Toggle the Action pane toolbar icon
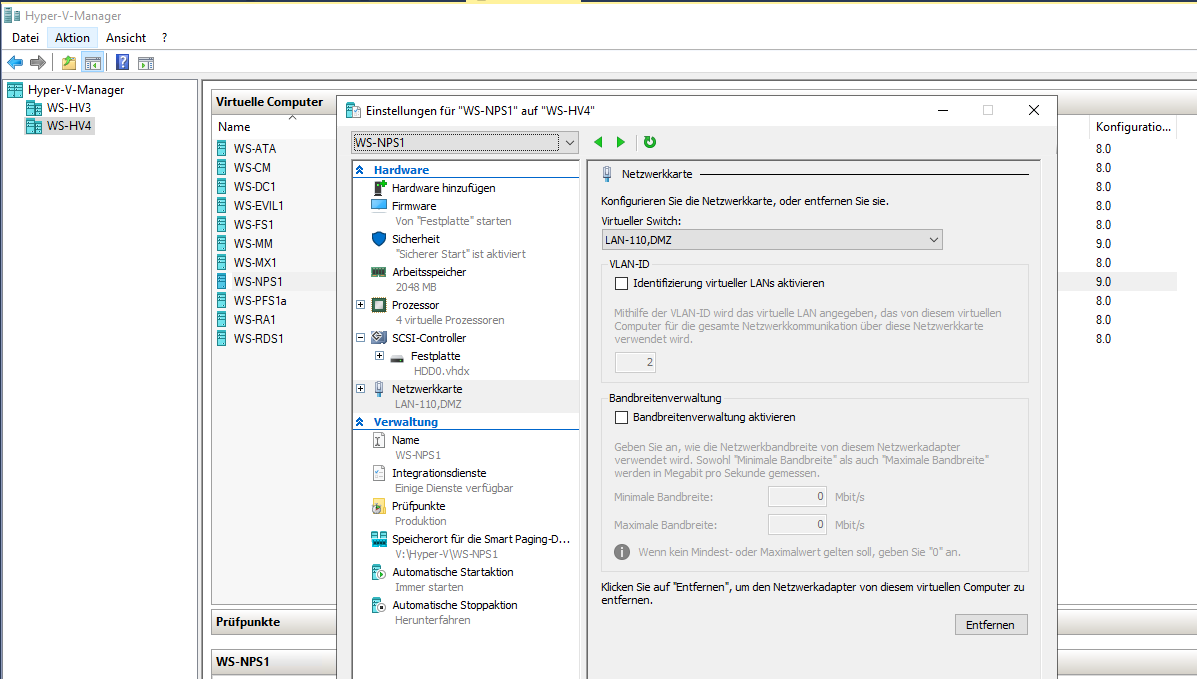The width and height of the screenshot is (1197, 679). 146,63
